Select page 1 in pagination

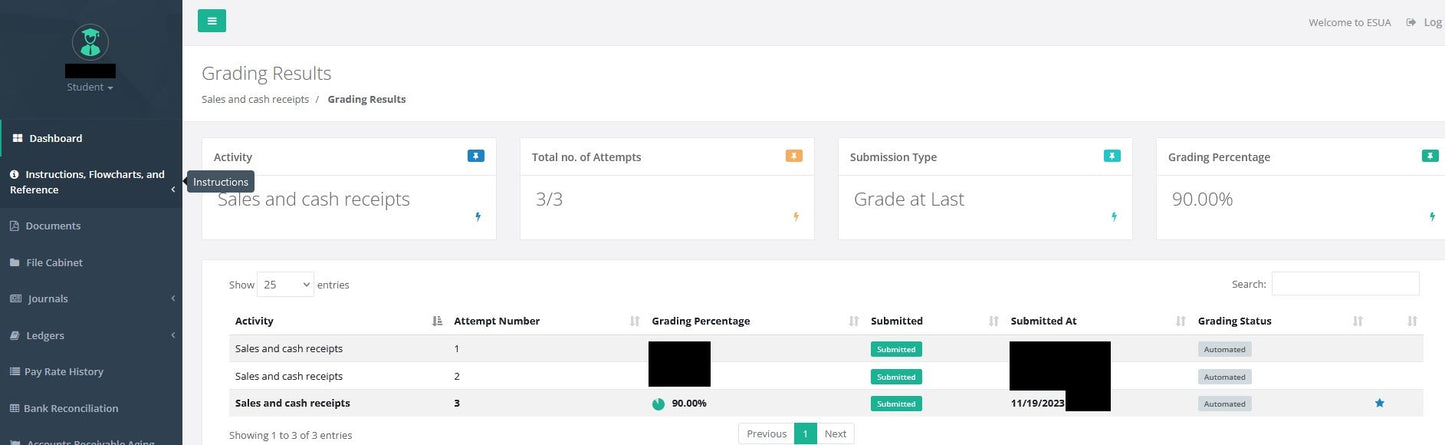805,434
